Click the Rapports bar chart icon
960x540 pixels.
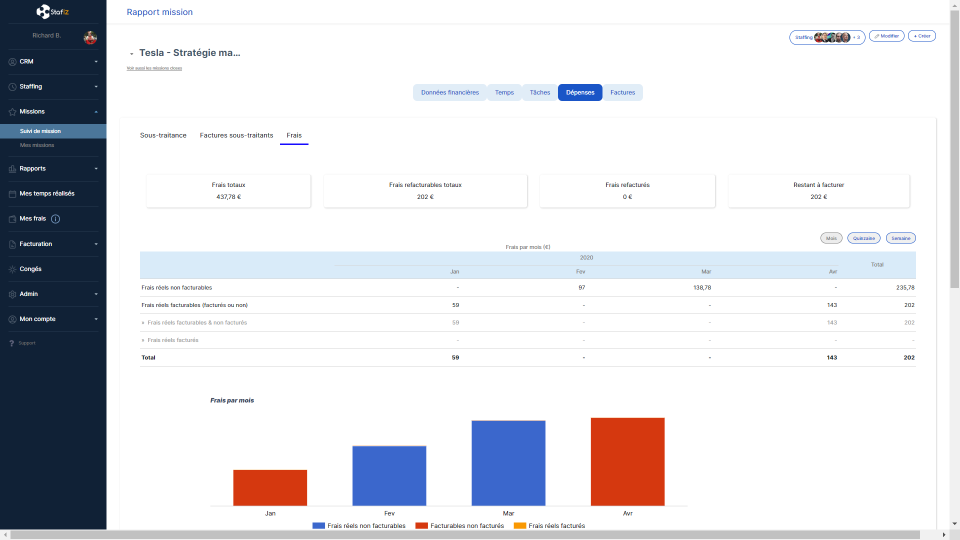tap(12, 169)
